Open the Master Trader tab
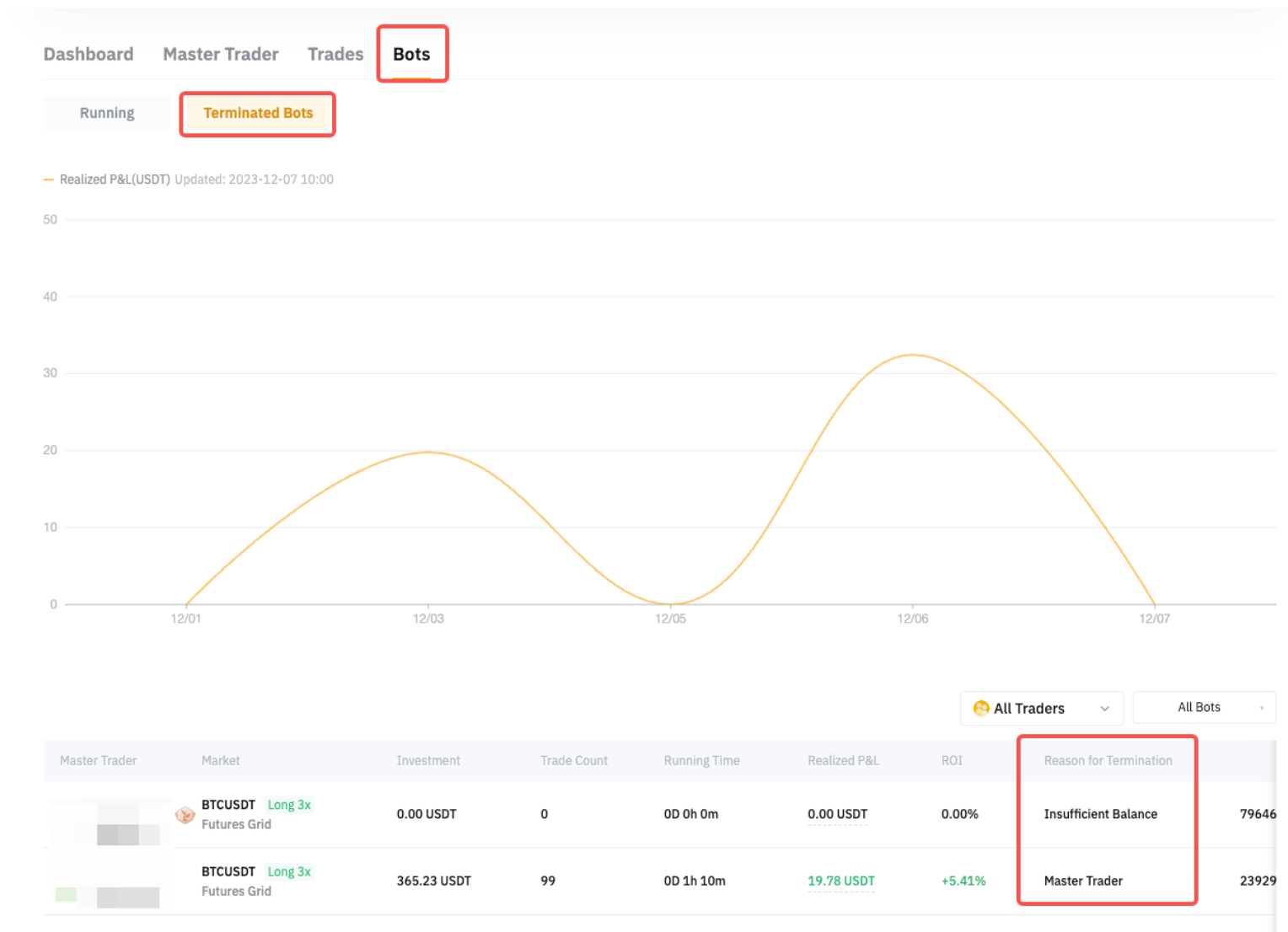Screen dimensions: 1288x932 click(221, 54)
